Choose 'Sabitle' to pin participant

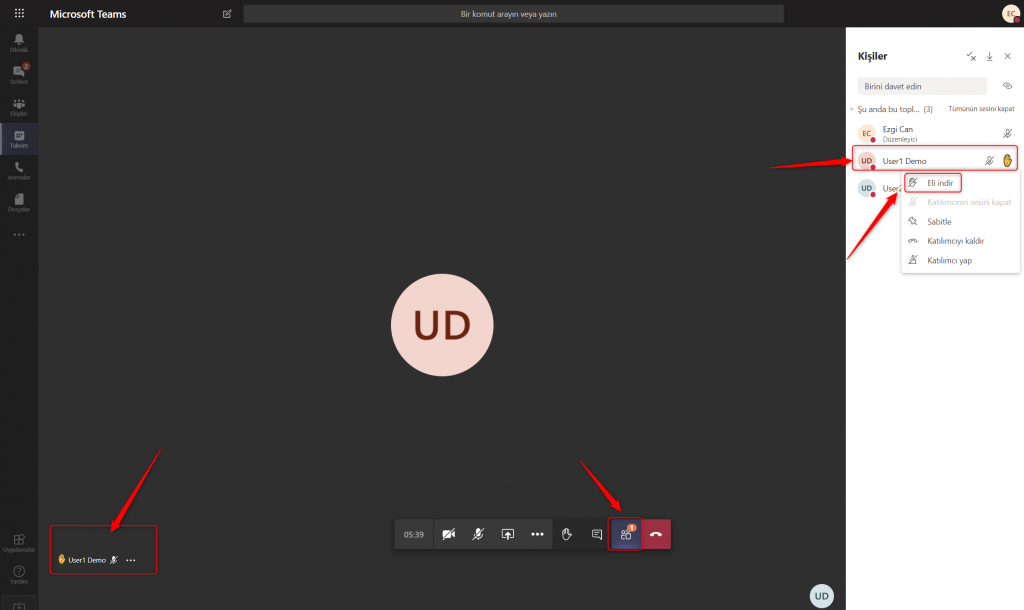pos(939,221)
